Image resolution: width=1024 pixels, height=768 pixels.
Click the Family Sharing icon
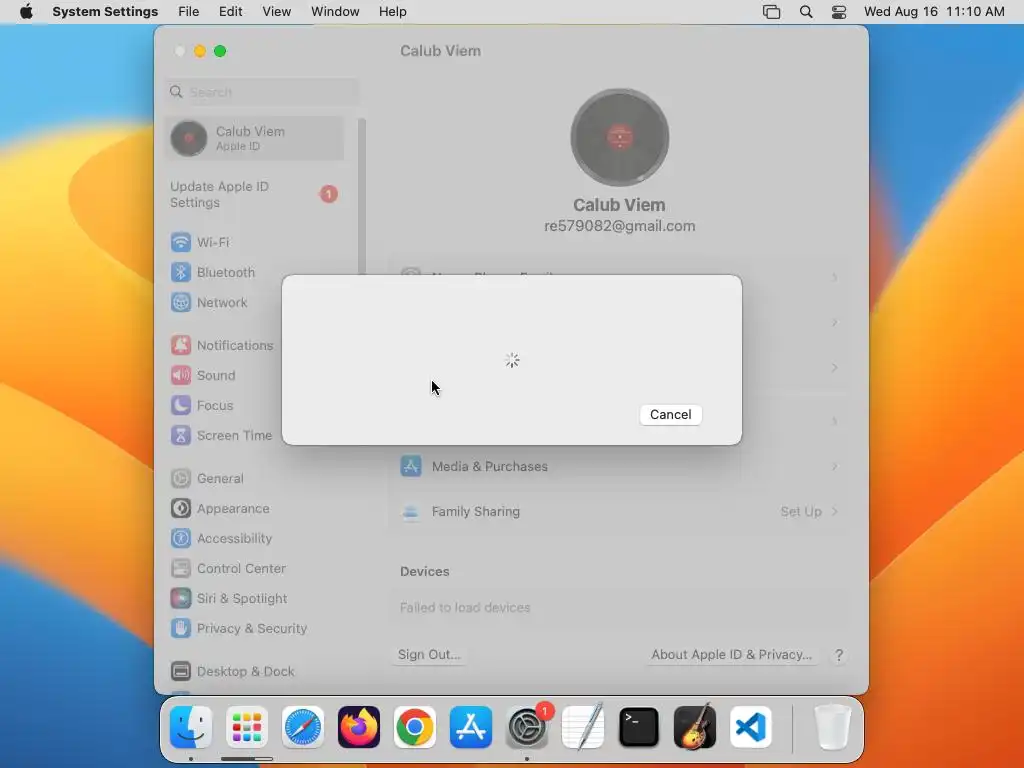[411, 511]
